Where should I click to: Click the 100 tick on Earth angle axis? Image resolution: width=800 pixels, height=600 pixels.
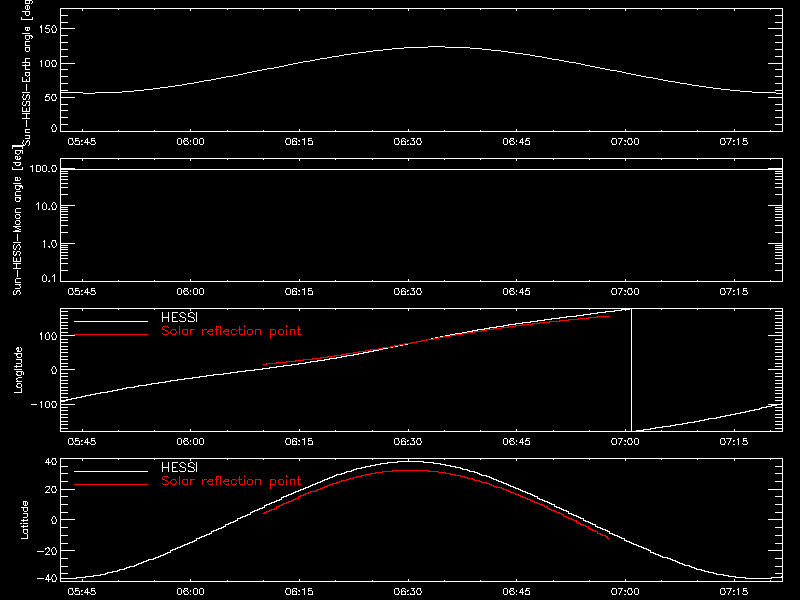[x=48, y=64]
